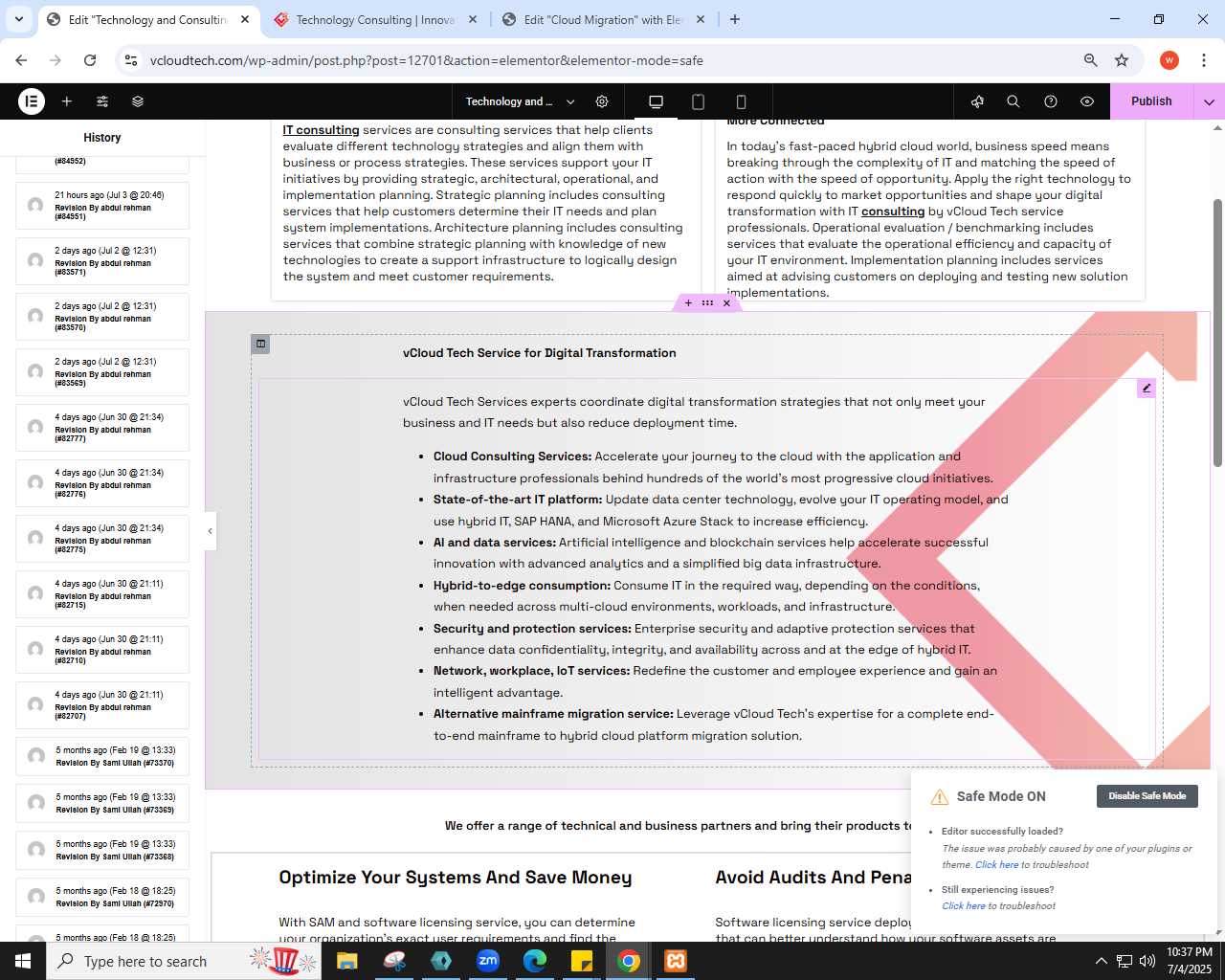Disable Safe Mode button
The width and height of the screenshot is (1225, 980).
coord(1147,796)
